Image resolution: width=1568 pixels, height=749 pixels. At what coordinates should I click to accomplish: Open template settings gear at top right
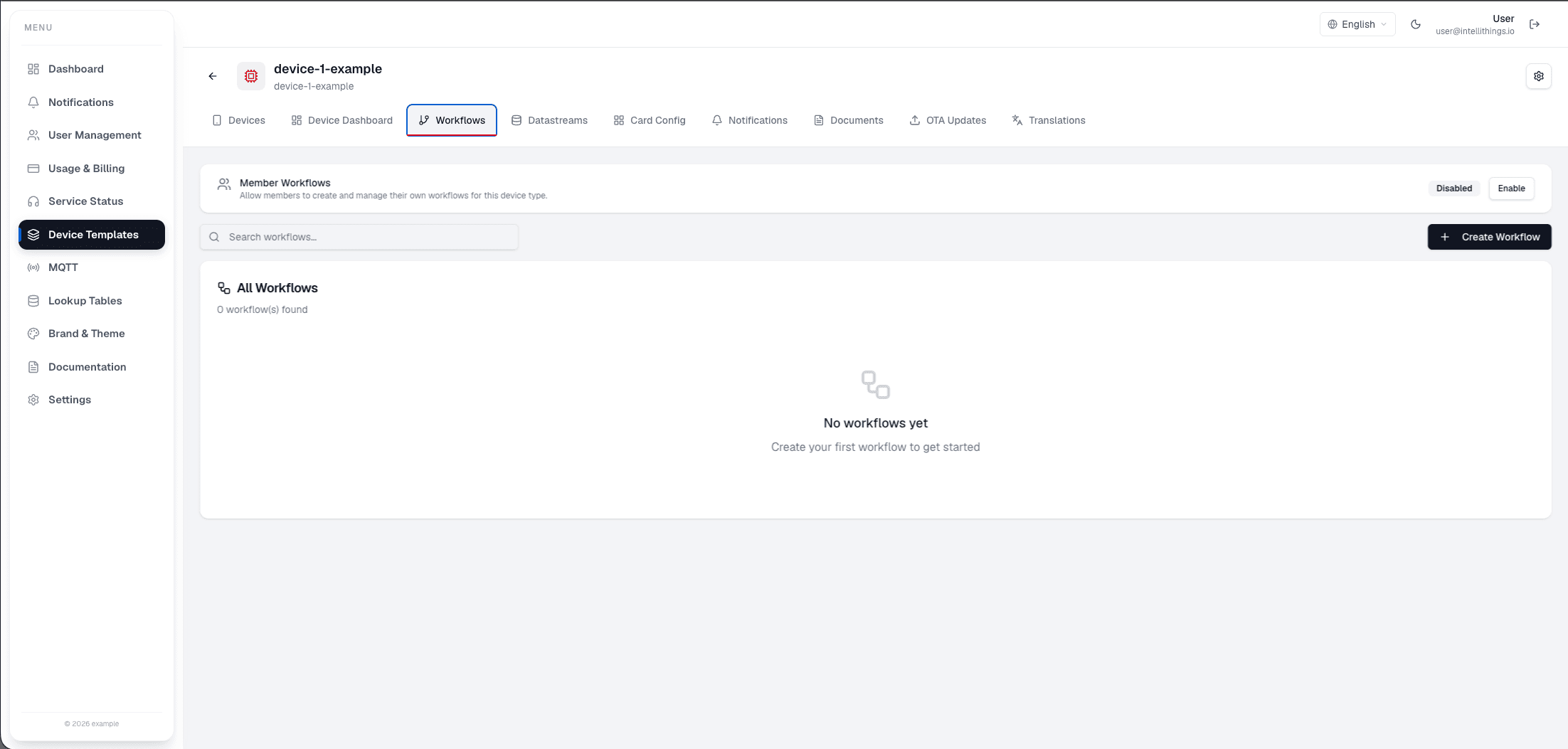tap(1538, 76)
